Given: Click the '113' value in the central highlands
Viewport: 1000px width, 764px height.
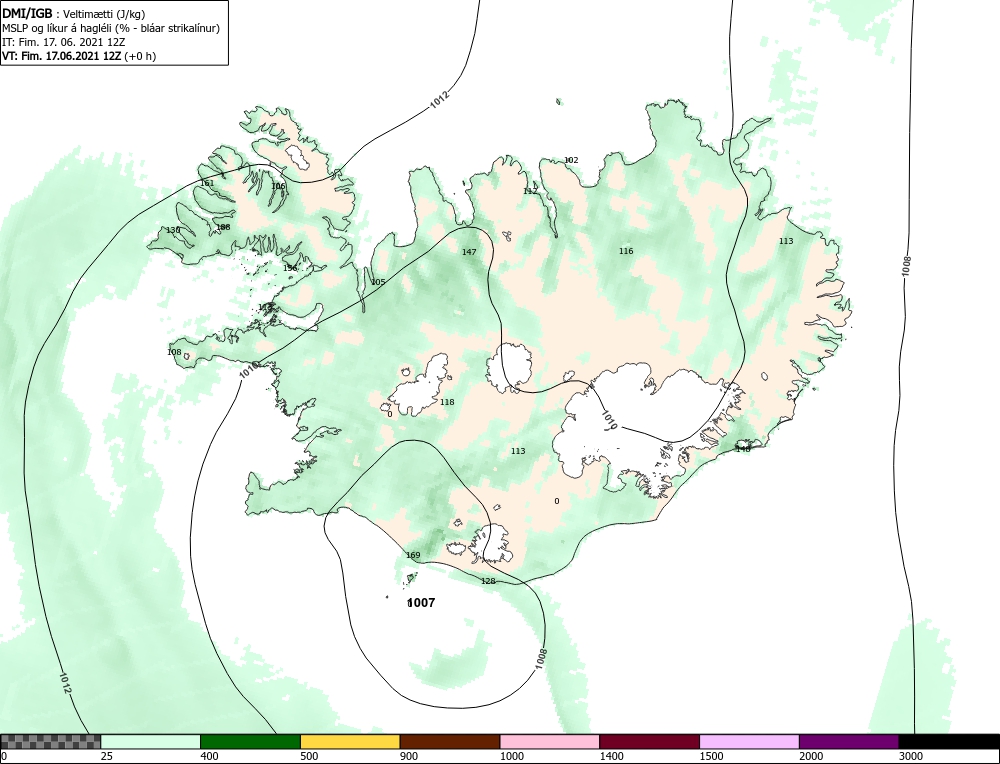Looking at the screenshot, I should coord(518,451).
